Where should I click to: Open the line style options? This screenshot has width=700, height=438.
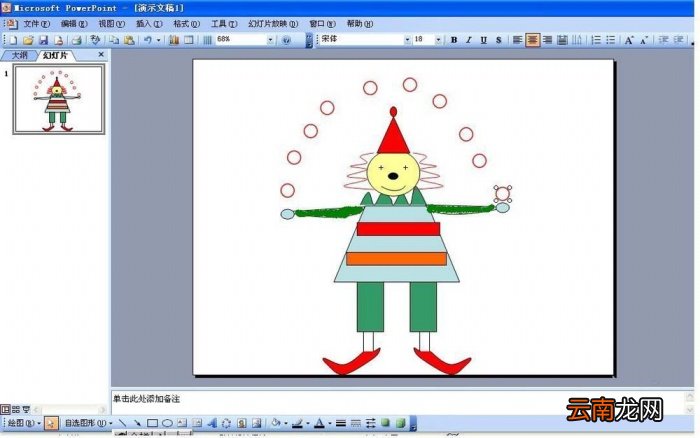341,422
